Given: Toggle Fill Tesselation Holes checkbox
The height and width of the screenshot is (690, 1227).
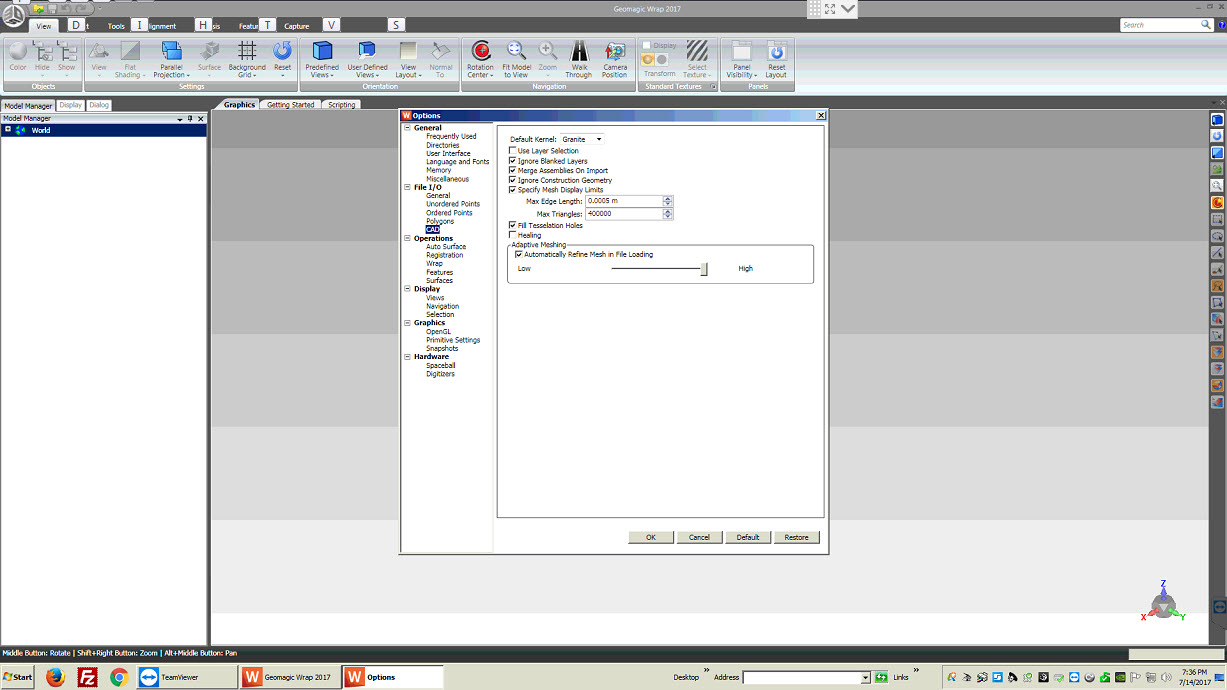Looking at the screenshot, I should [513, 226].
